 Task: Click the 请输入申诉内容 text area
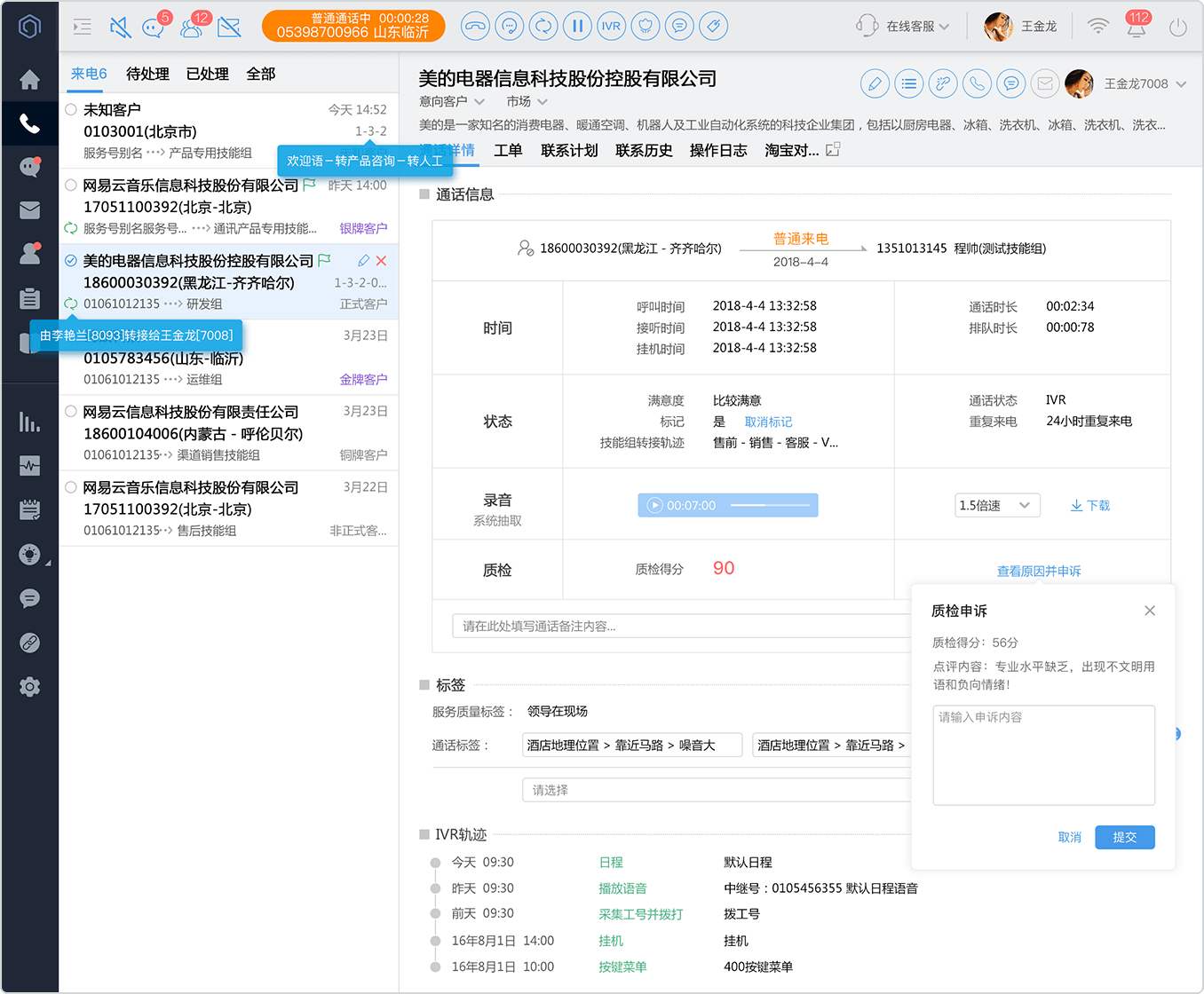[1043, 755]
